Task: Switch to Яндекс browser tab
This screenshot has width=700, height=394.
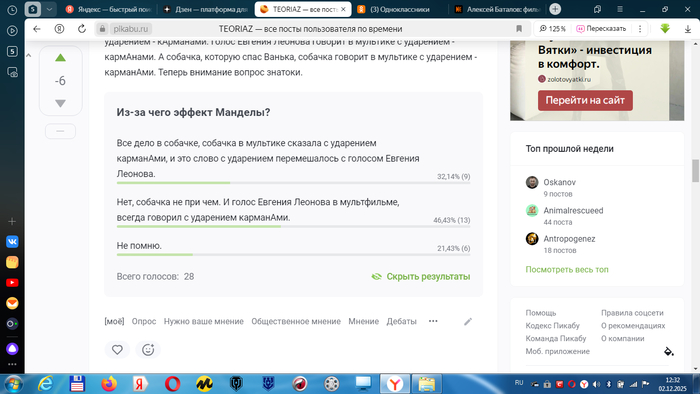Action: 109,9
